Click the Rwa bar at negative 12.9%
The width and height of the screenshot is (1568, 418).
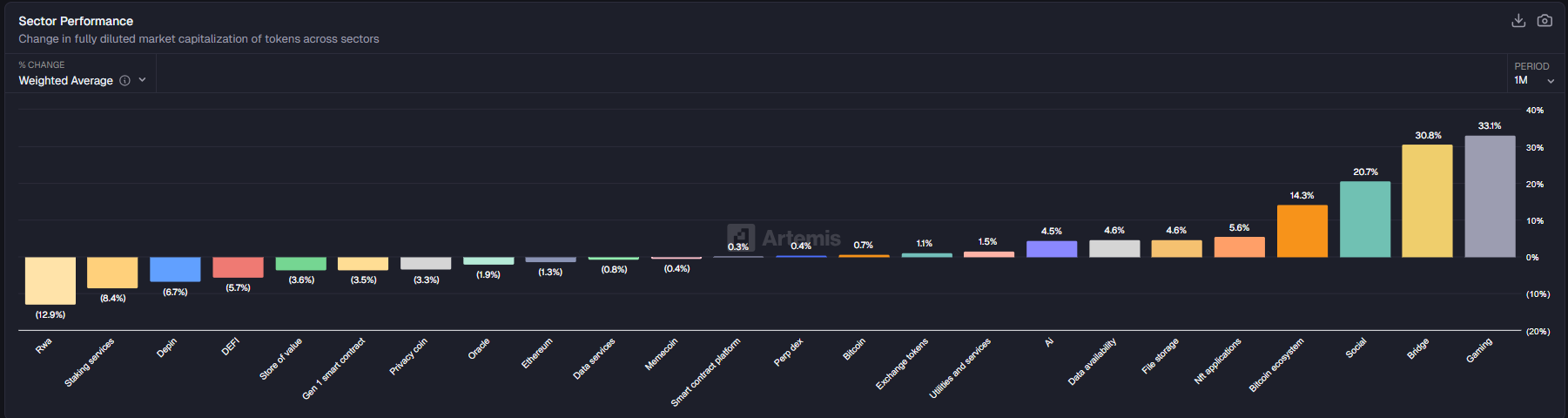[x=50, y=280]
